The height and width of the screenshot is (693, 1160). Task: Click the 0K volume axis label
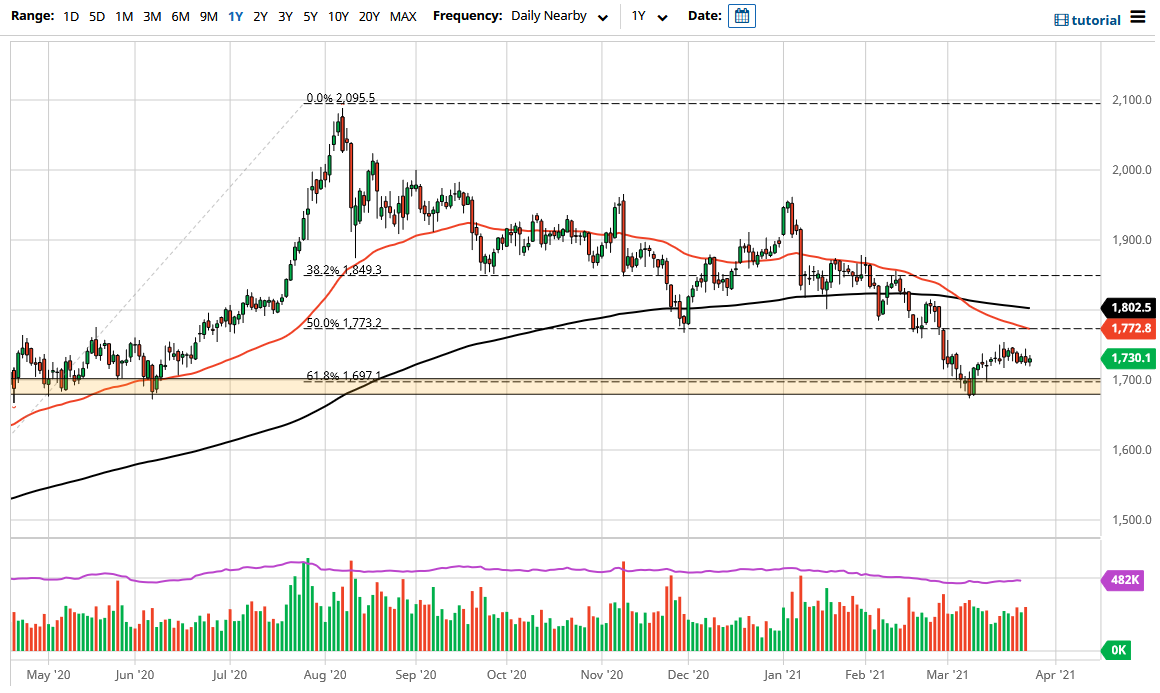point(1117,650)
